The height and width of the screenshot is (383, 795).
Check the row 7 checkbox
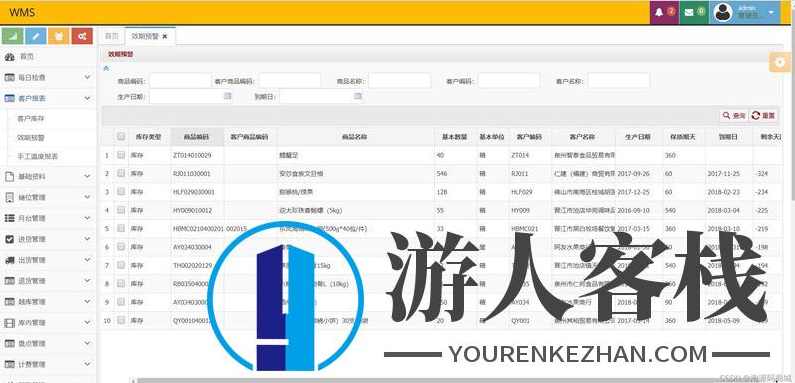click(121, 265)
